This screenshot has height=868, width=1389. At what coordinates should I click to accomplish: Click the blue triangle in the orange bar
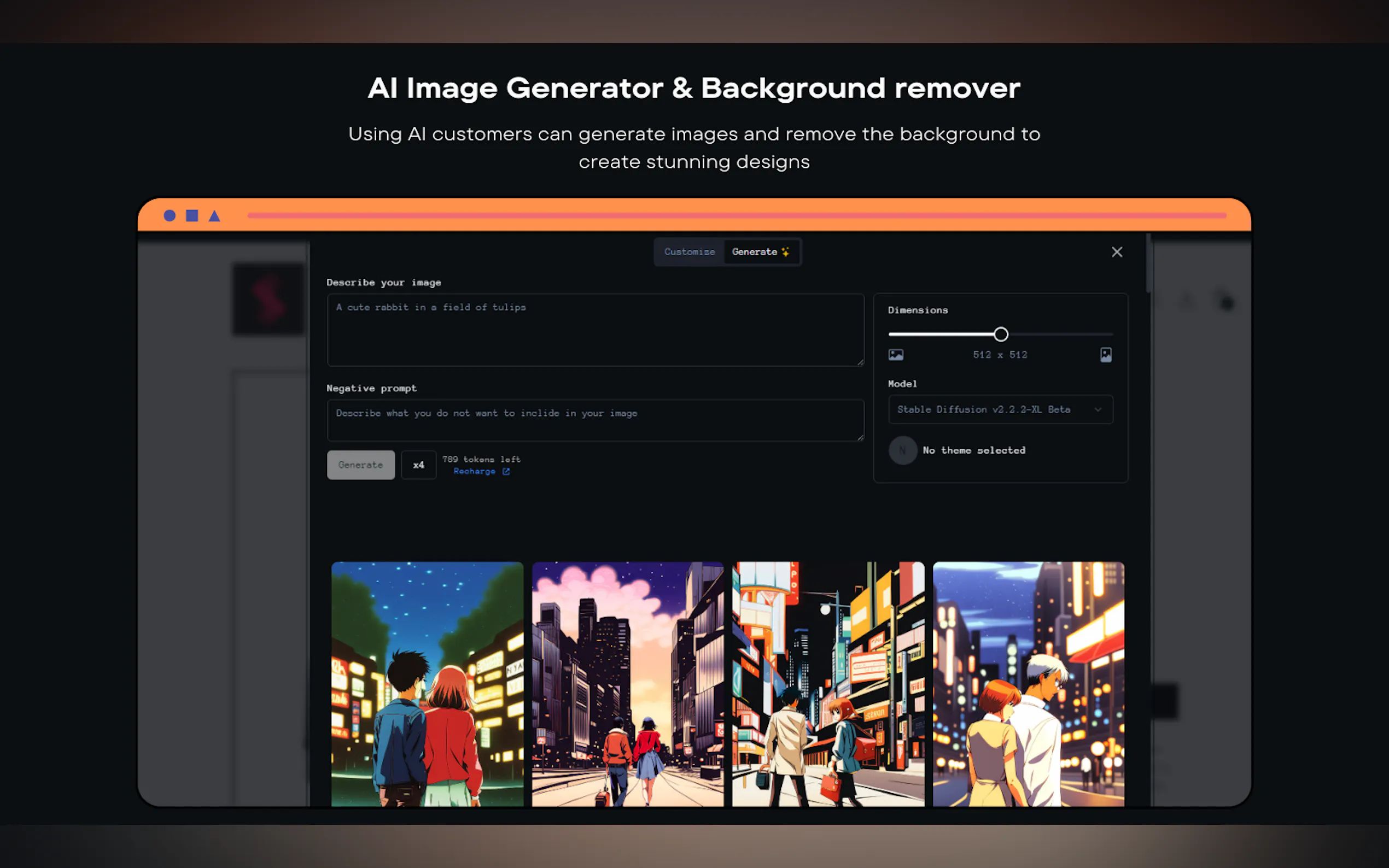tap(214, 216)
